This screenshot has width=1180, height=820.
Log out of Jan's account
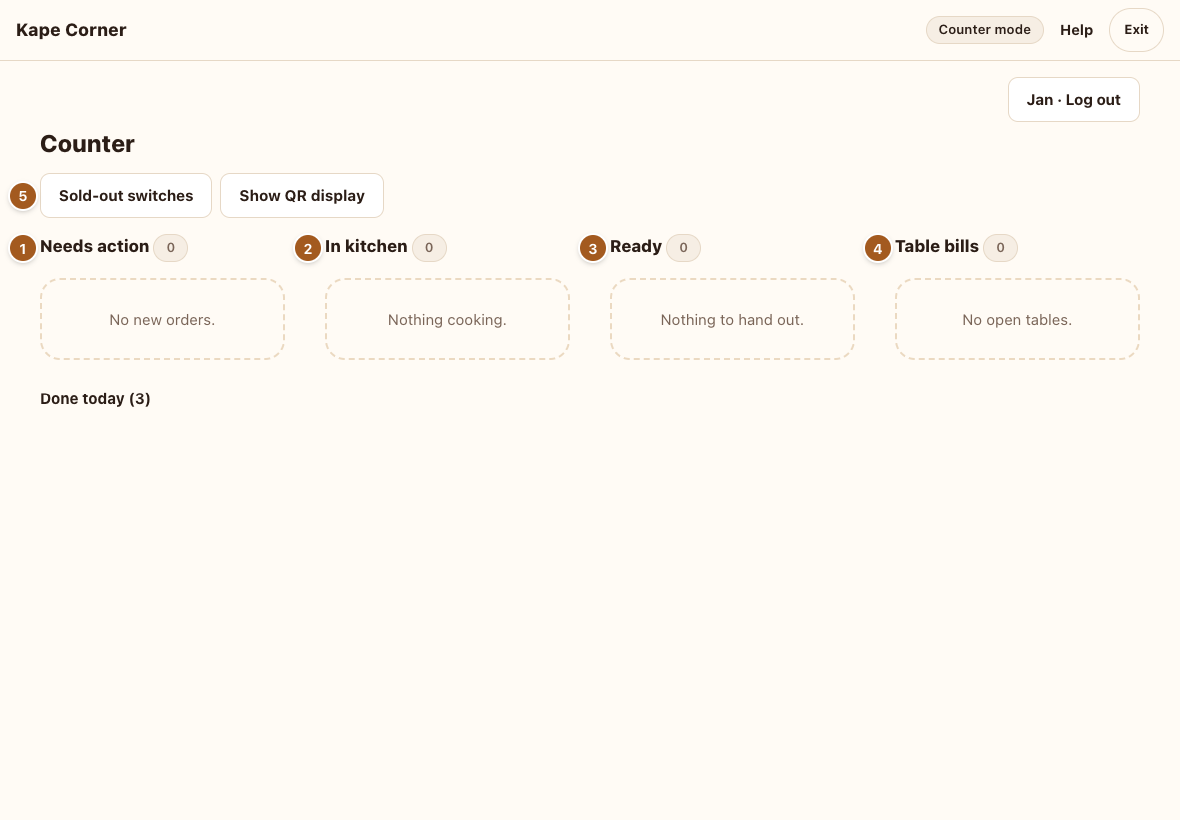click(1073, 99)
